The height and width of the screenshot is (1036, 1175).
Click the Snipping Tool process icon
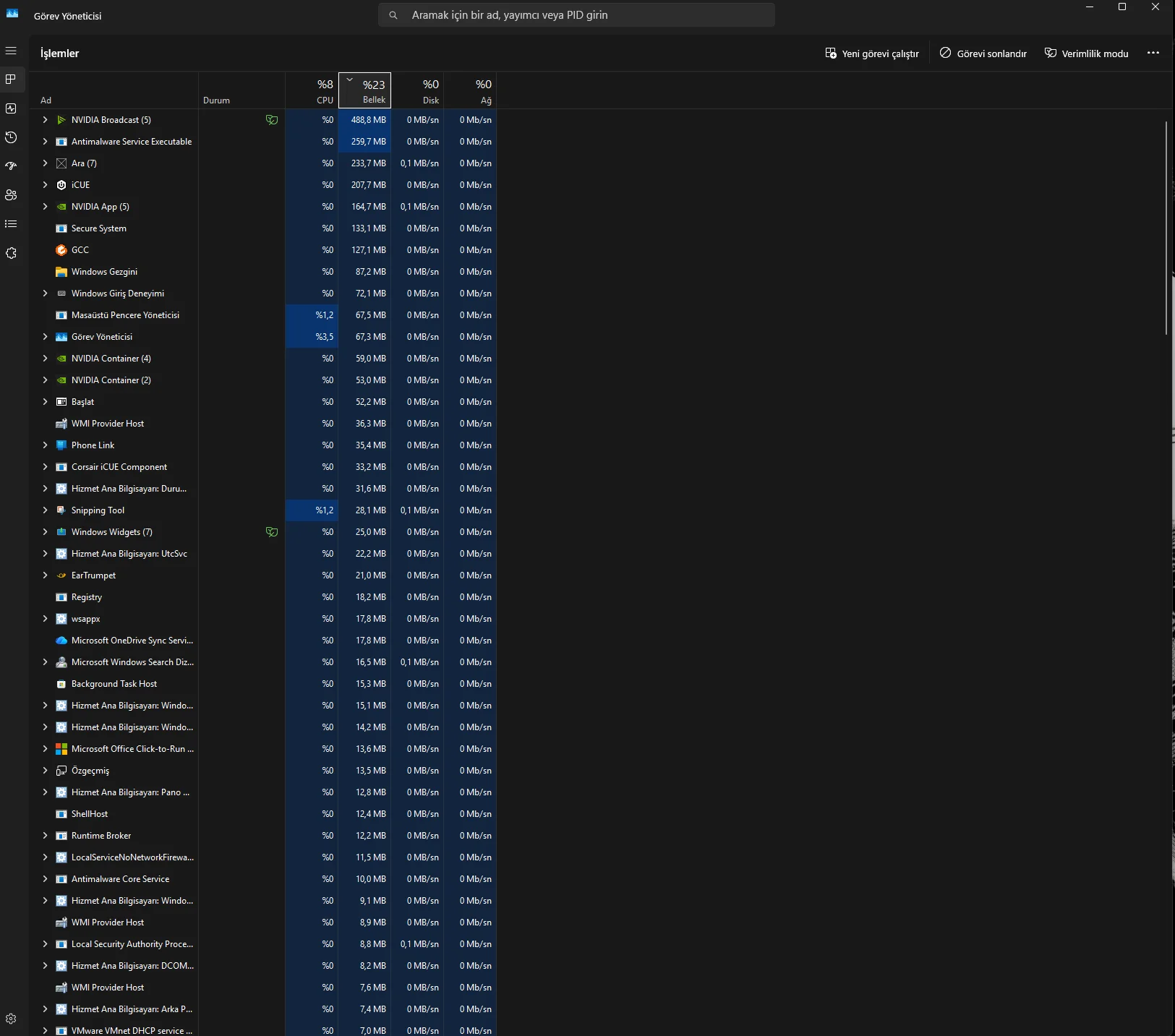coord(61,510)
